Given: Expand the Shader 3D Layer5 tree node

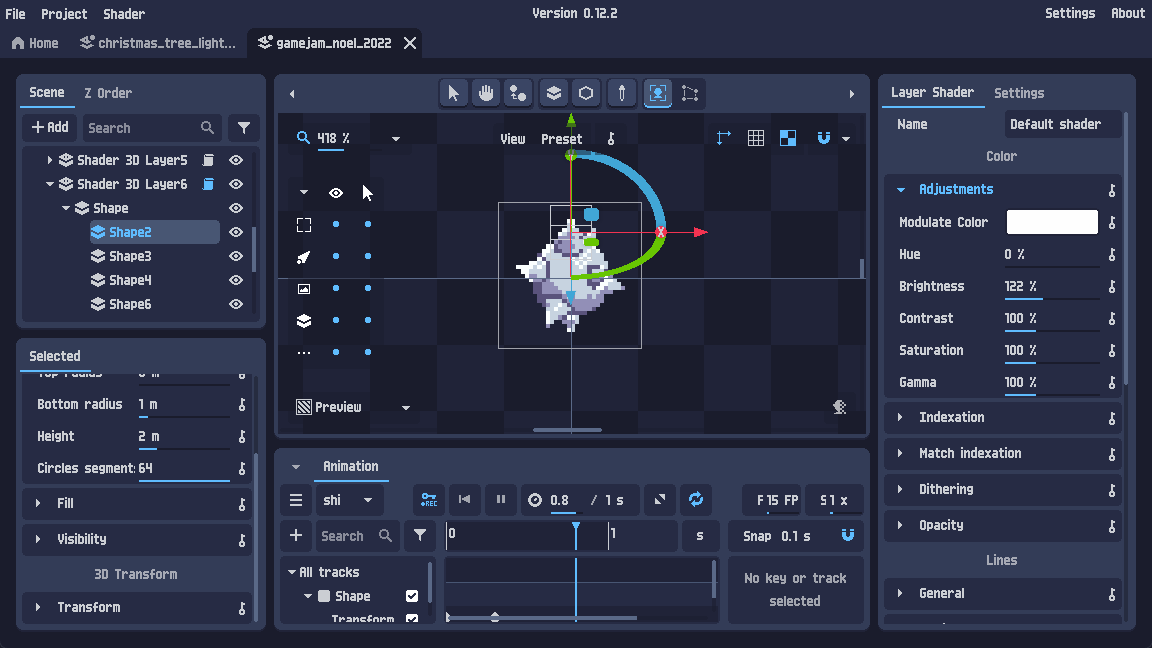Looking at the screenshot, I should click(49, 160).
